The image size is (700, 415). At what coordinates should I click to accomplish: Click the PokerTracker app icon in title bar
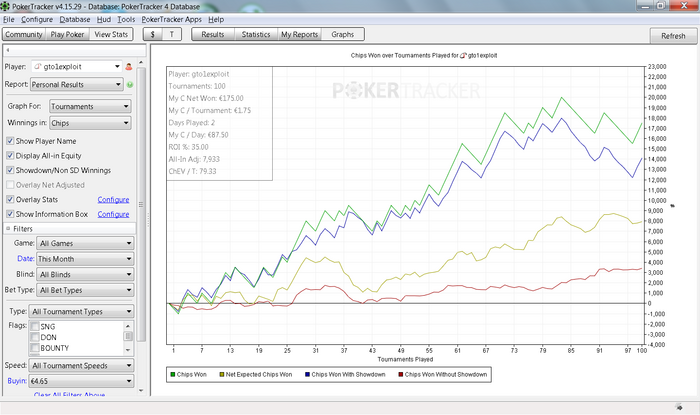(x=5, y=6)
